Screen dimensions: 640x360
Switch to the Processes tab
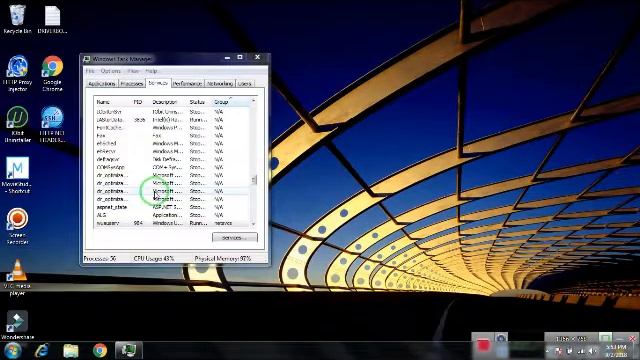(x=132, y=84)
